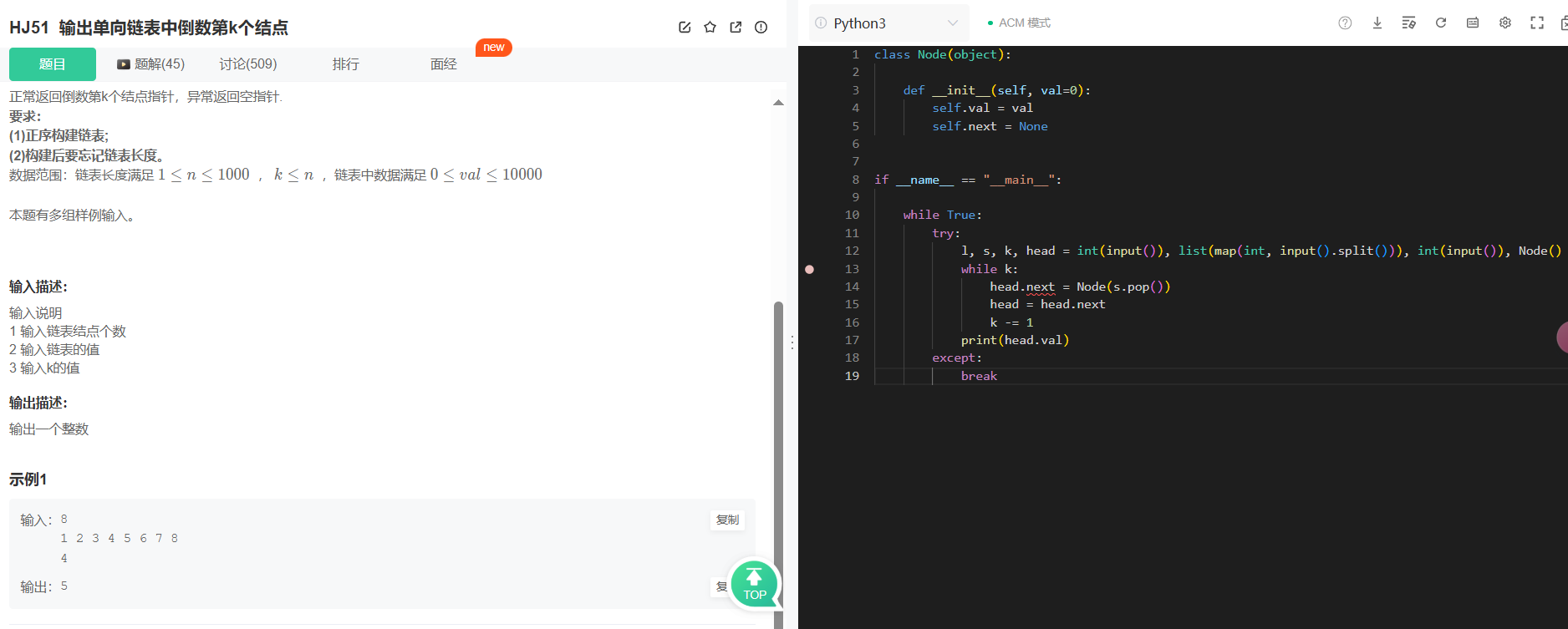Favorite the problem with the star icon
The width and height of the screenshot is (1568, 629).
pyautogui.click(x=710, y=28)
